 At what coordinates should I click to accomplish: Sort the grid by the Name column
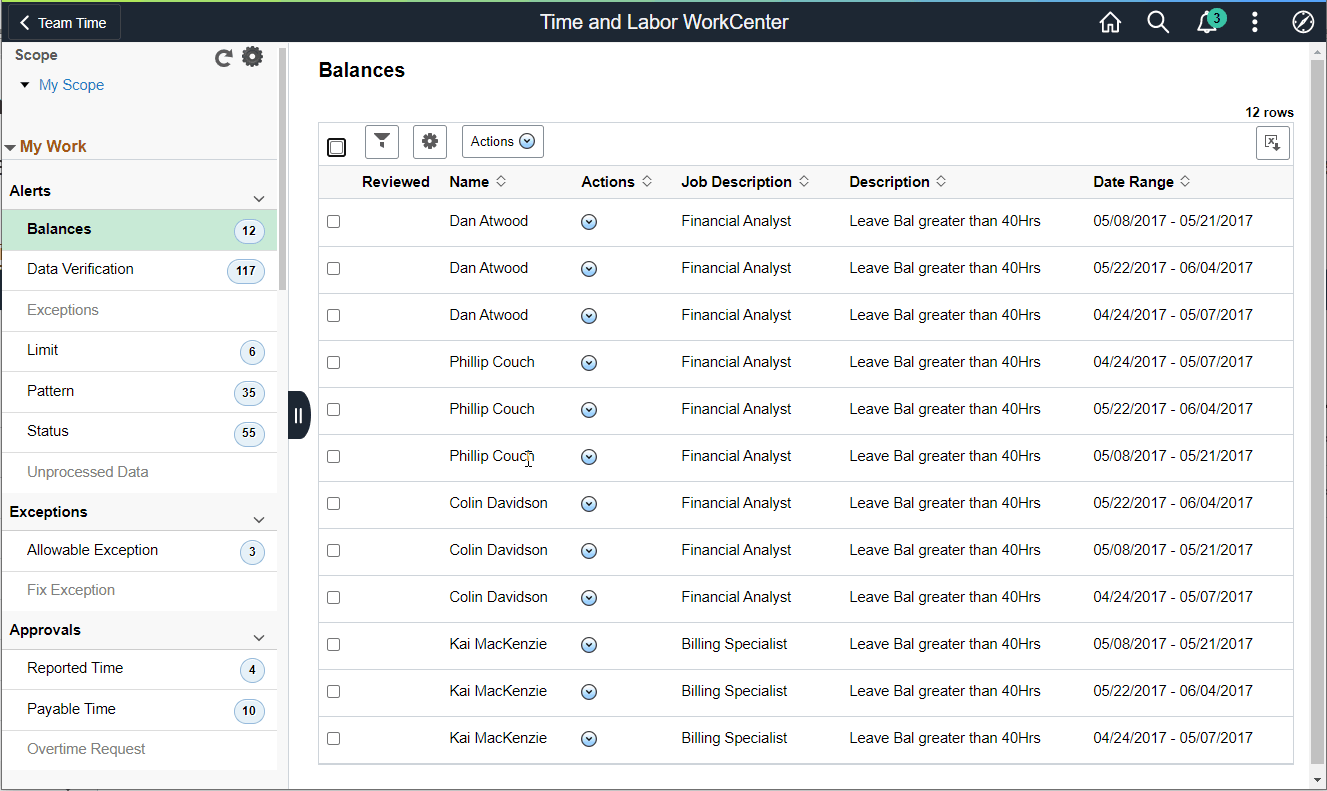477,181
